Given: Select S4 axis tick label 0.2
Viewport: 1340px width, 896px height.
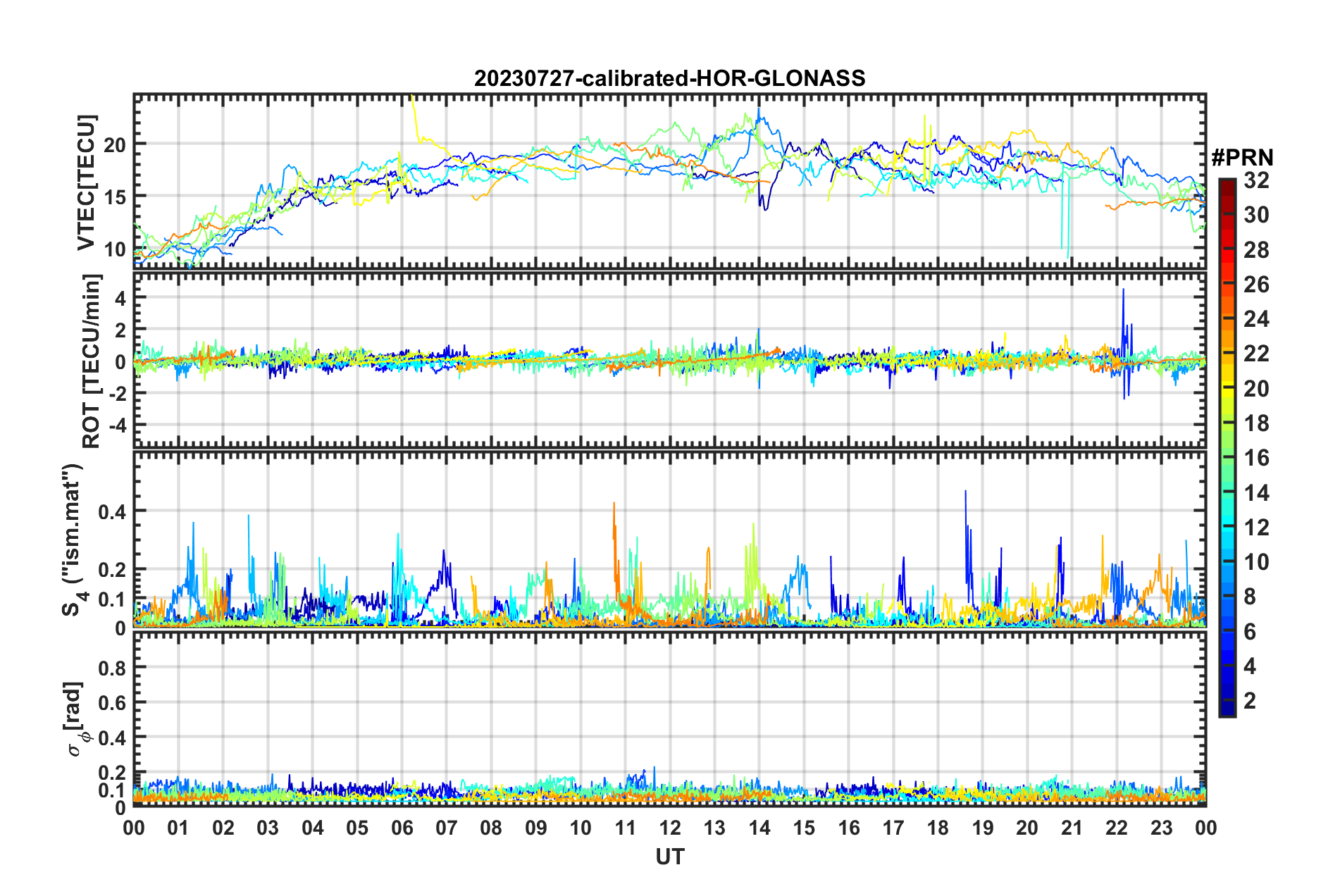Looking at the screenshot, I should (113, 571).
